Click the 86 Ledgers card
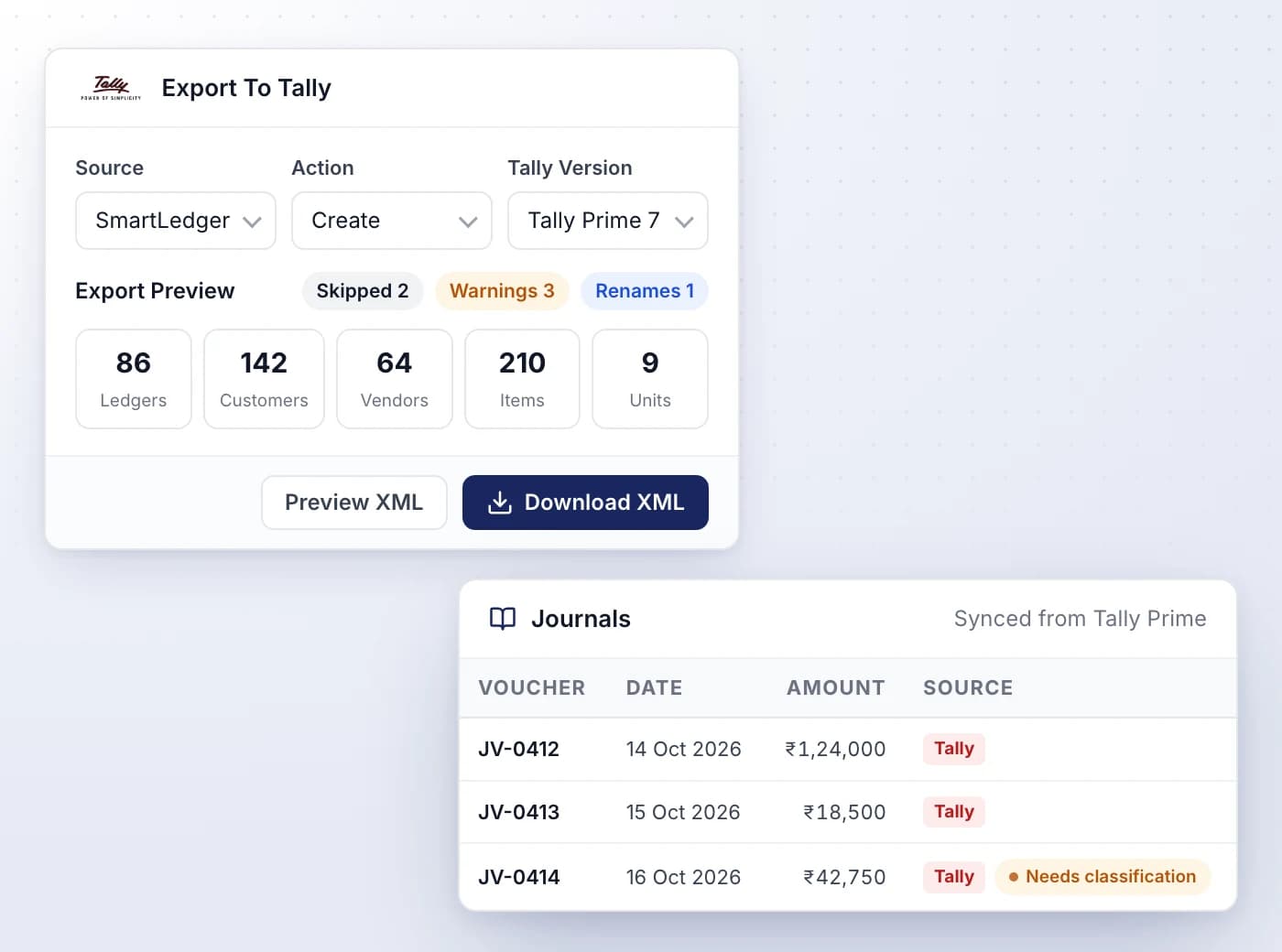This screenshot has width=1282, height=952. tap(134, 379)
